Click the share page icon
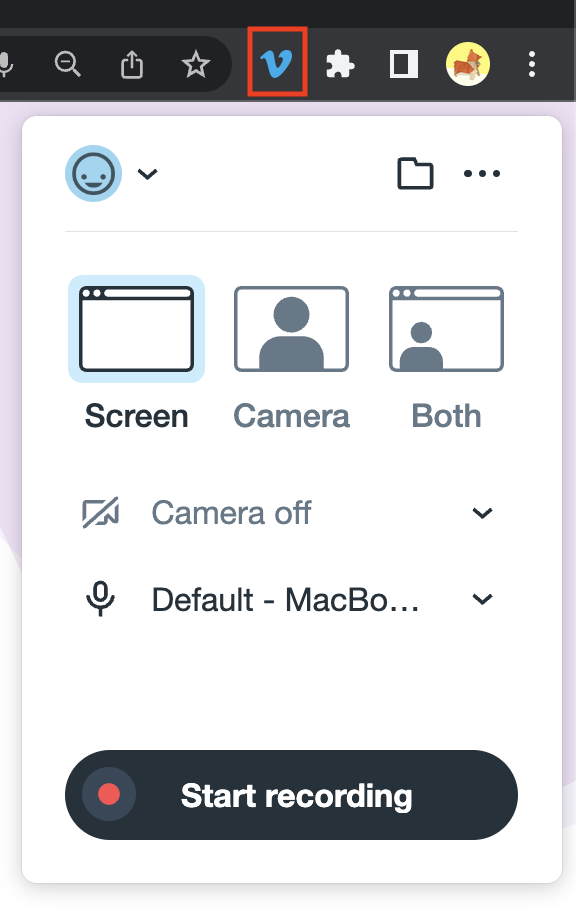This screenshot has height=908, width=576. click(x=132, y=64)
